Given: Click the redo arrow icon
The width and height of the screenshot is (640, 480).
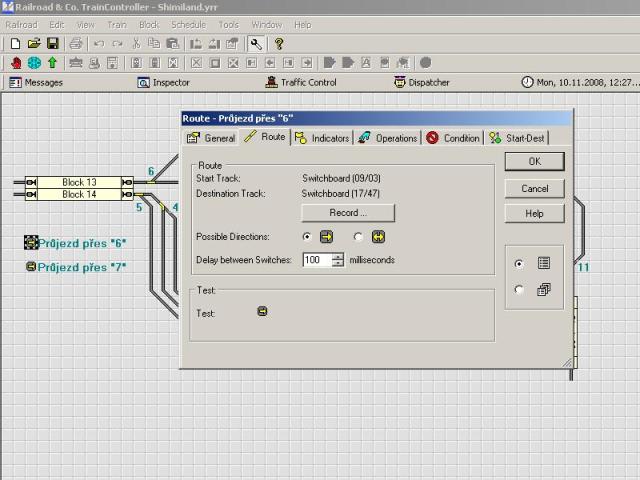Looking at the screenshot, I should coord(118,44).
